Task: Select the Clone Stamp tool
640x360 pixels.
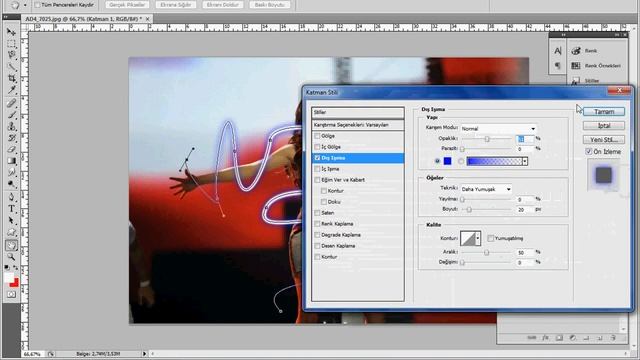Action: point(11,126)
